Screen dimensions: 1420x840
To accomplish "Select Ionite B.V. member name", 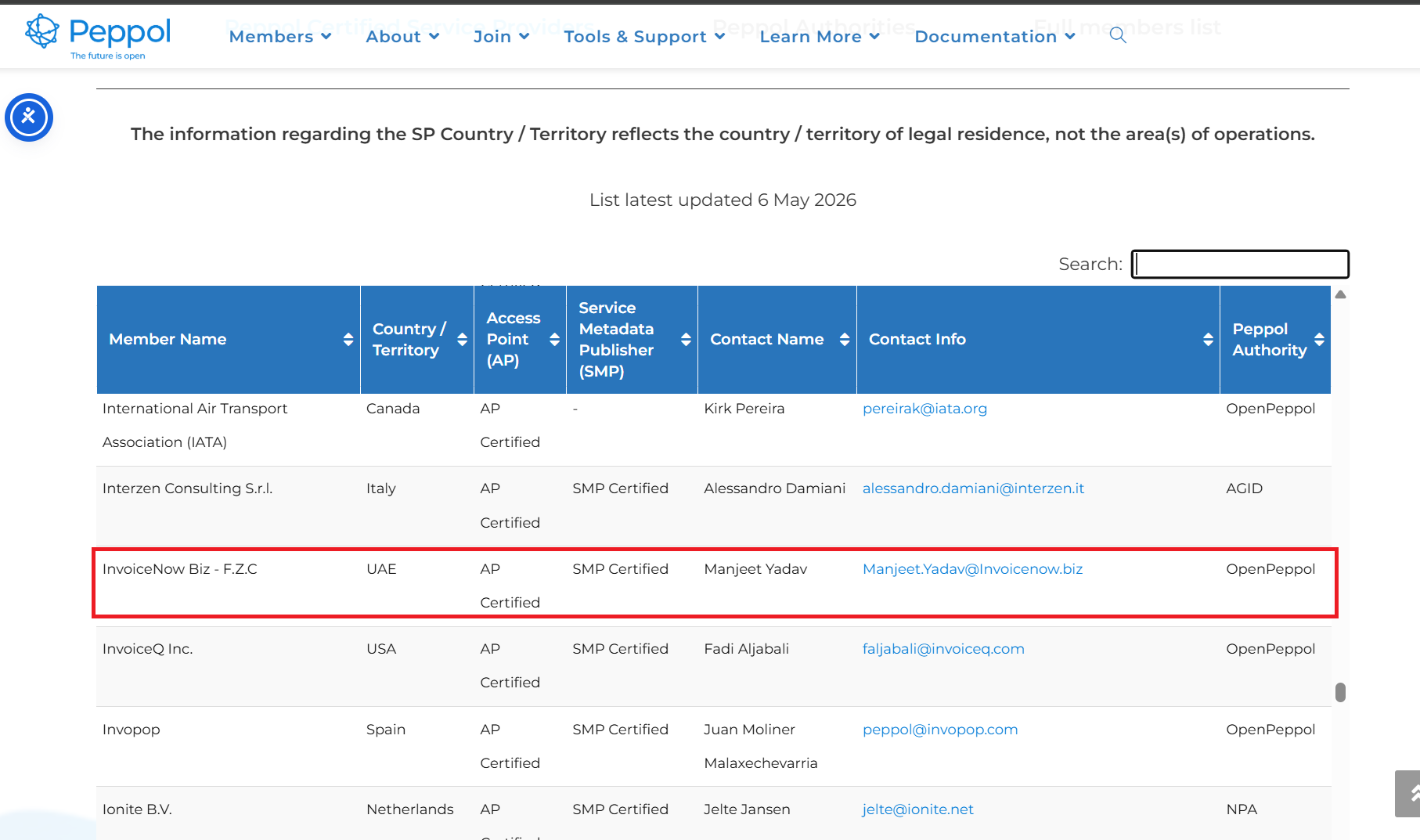I will click(x=137, y=809).
